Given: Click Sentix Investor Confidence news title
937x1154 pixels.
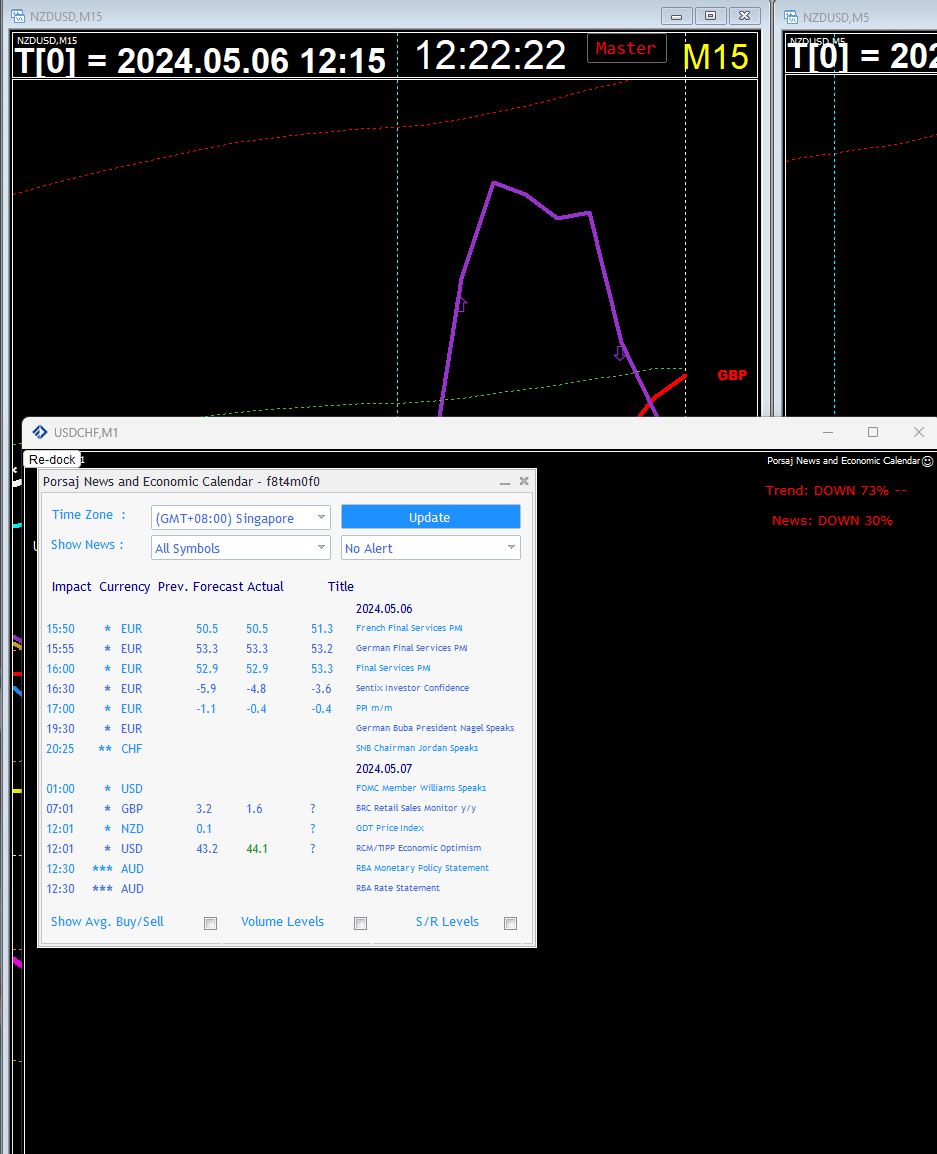Looking at the screenshot, I should tap(412, 687).
